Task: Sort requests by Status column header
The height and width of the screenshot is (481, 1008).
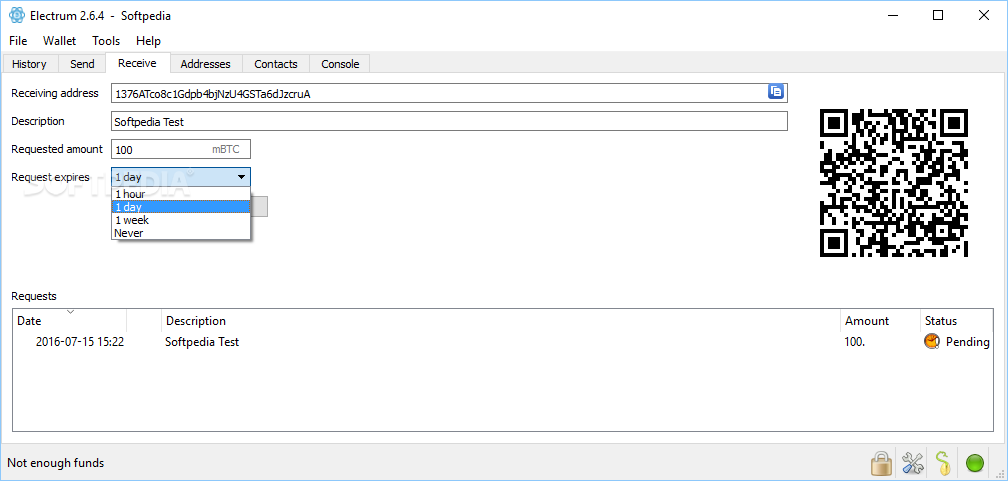Action: click(957, 320)
